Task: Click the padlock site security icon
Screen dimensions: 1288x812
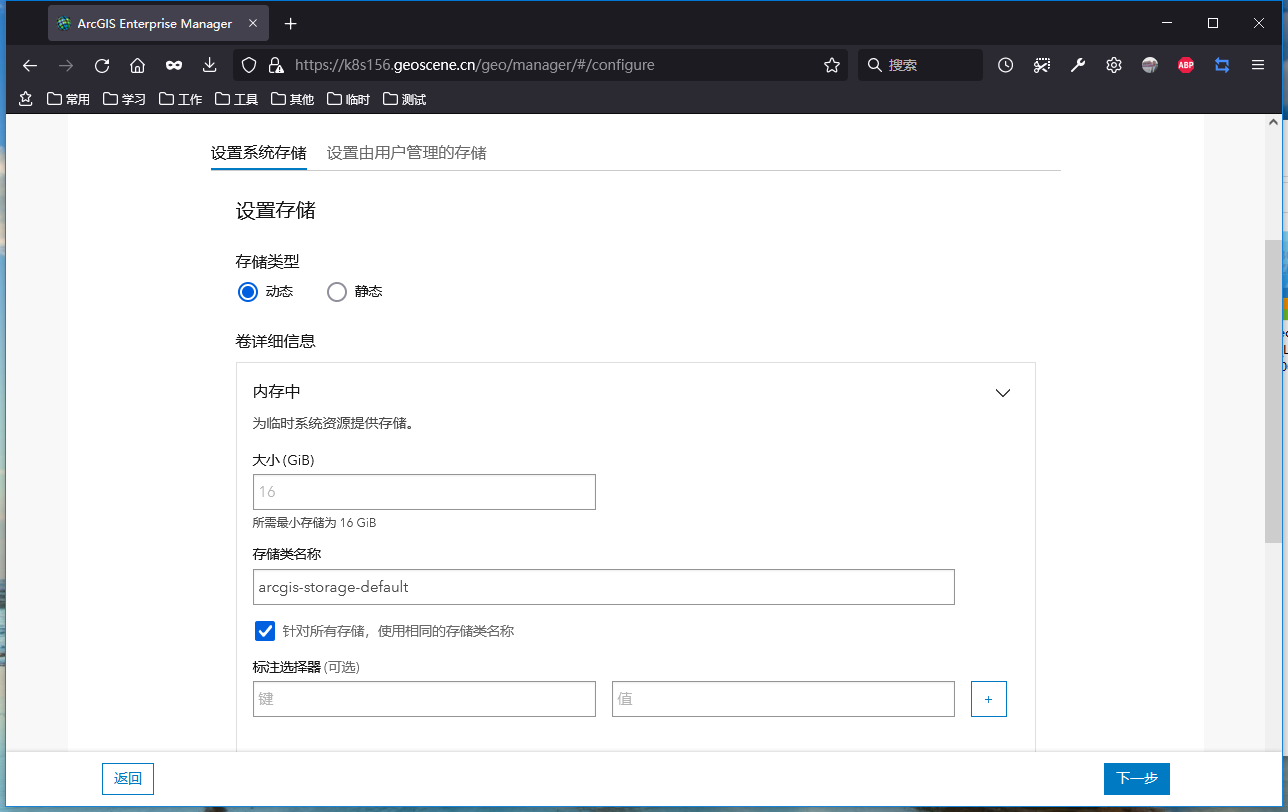Action: tap(276, 65)
